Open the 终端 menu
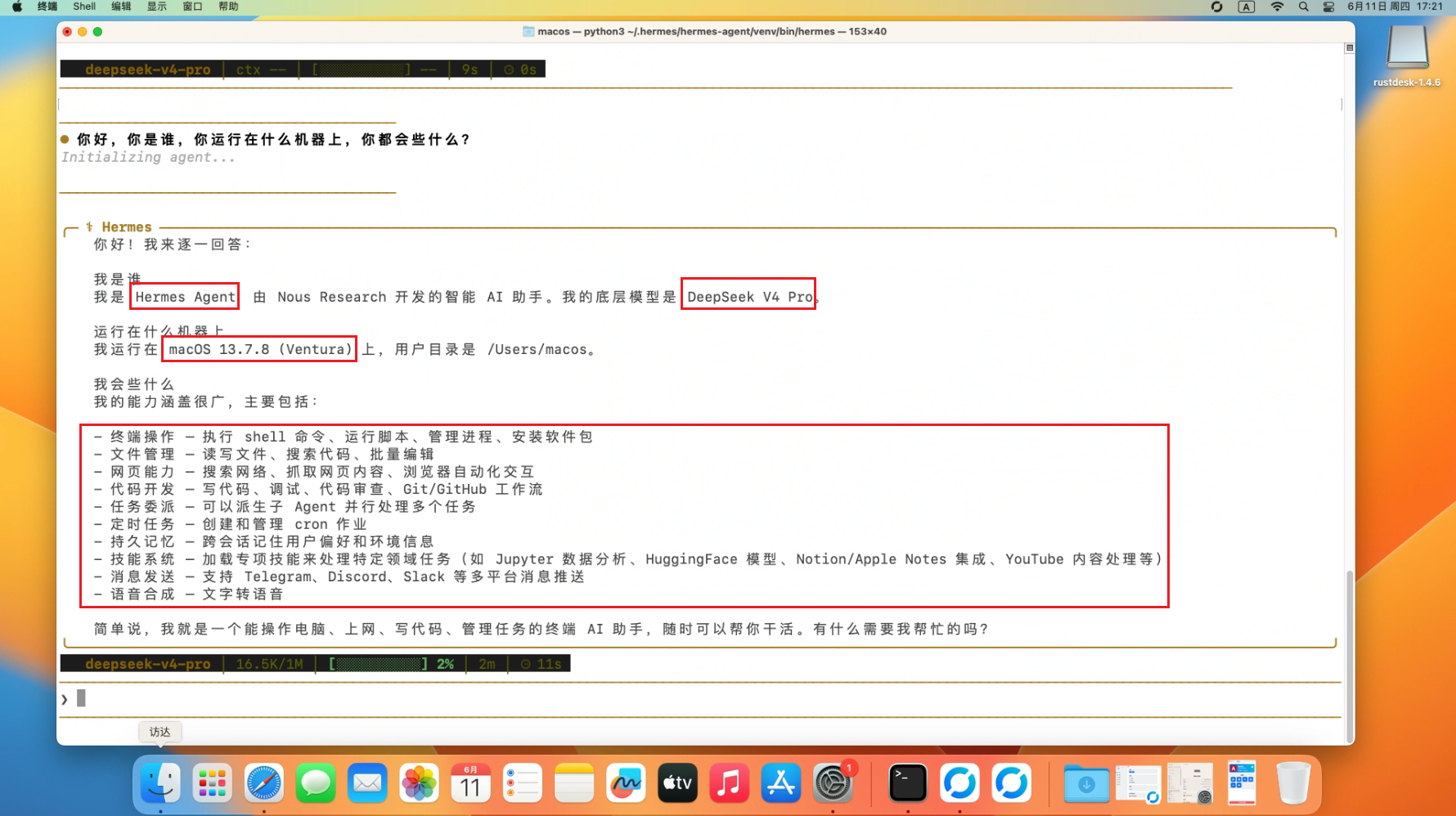Viewport: 1456px width, 816px height. click(47, 7)
